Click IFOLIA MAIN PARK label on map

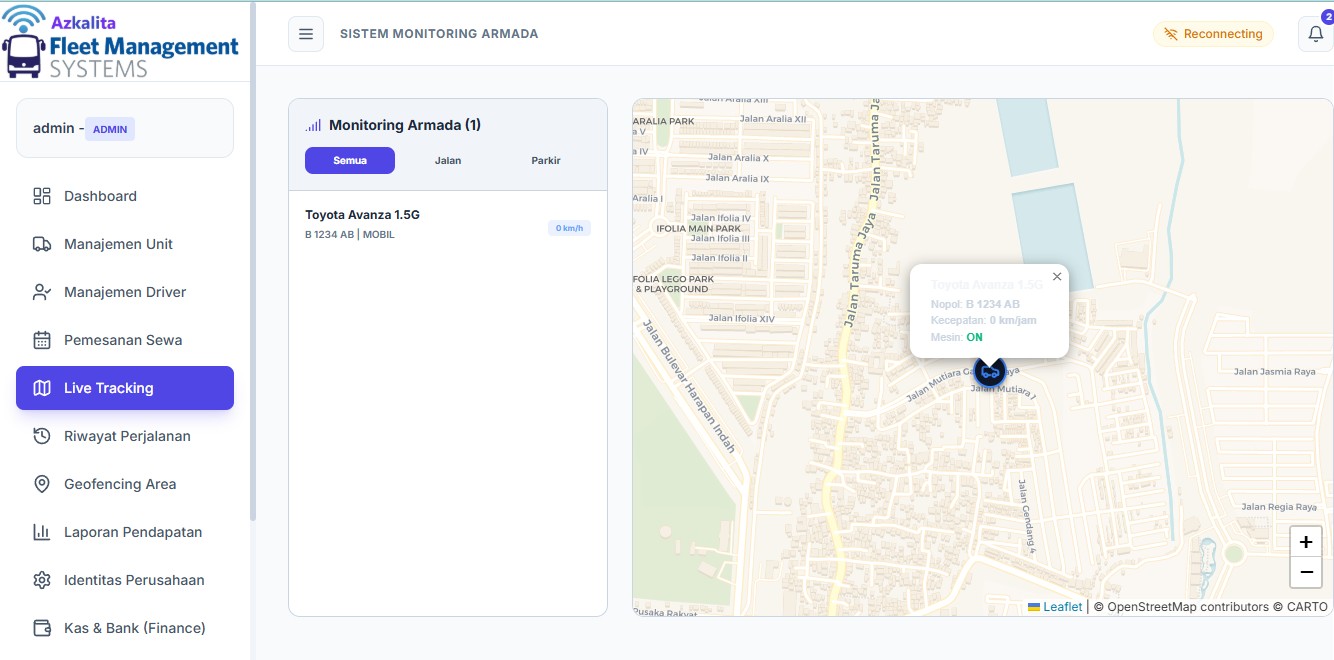(699, 228)
